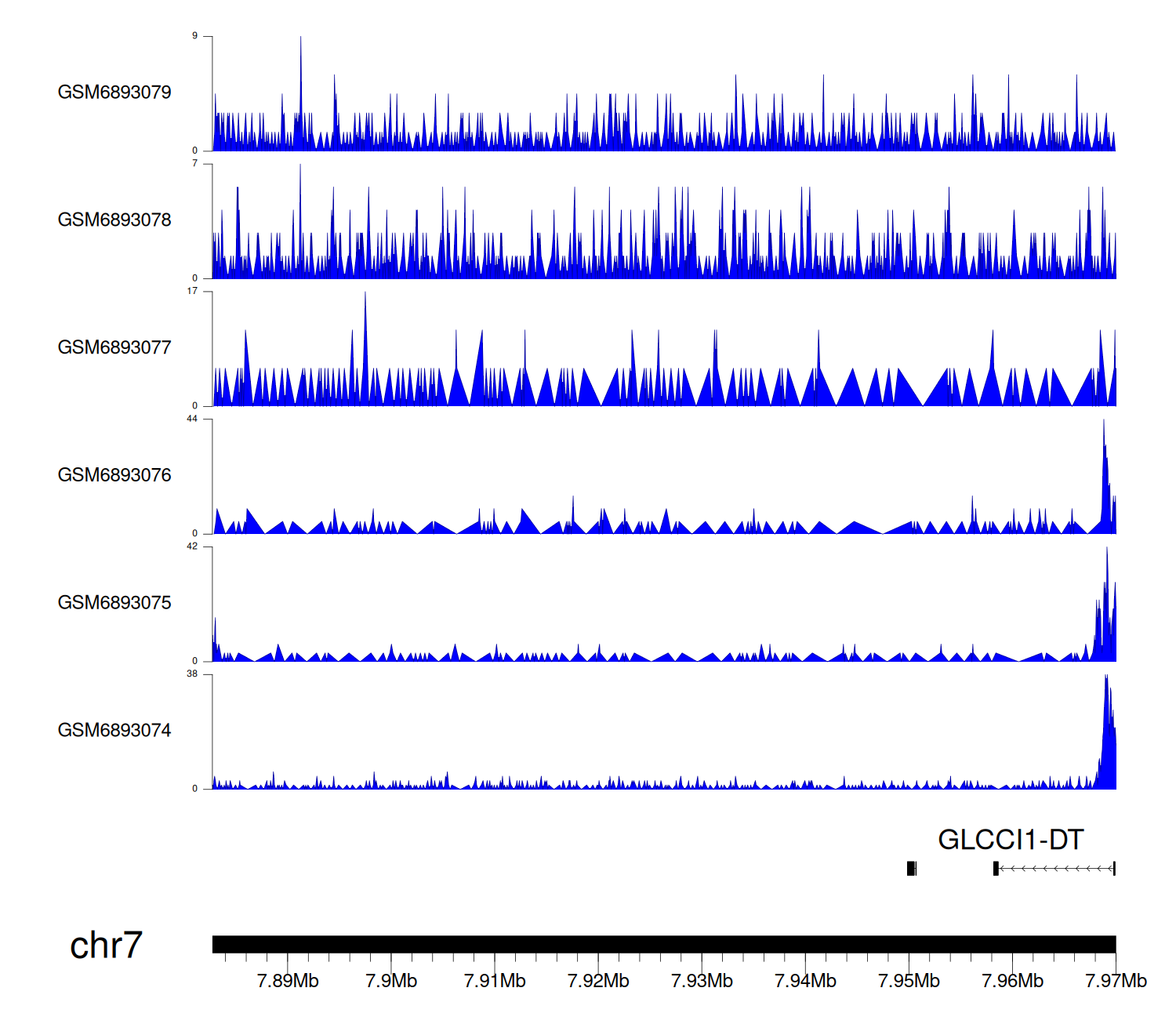This screenshot has height=1035, width=1176.
Task: Click the 7.92Mb coordinate label
Action: [x=598, y=981]
